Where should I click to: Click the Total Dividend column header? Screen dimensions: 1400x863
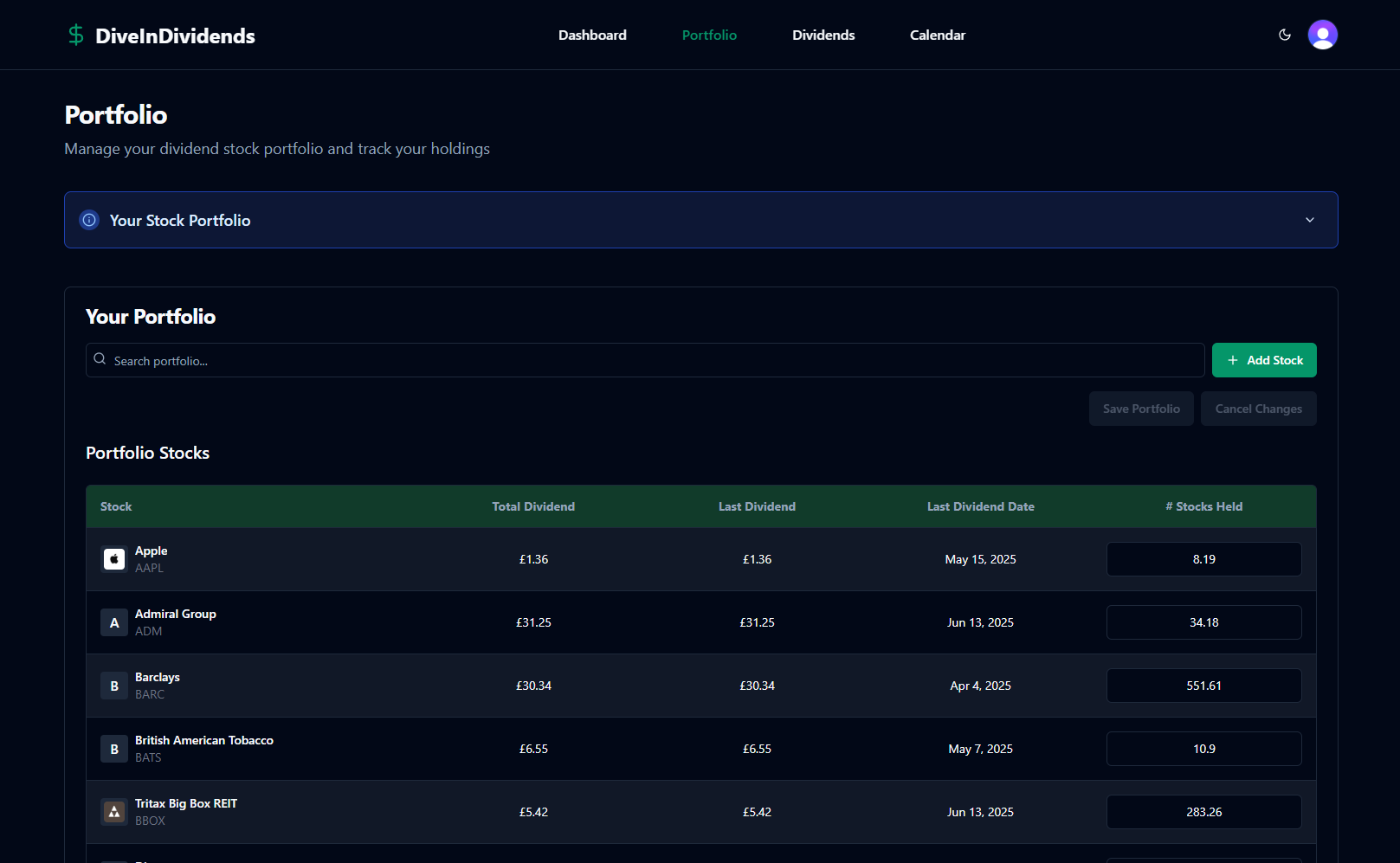(533, 506)
